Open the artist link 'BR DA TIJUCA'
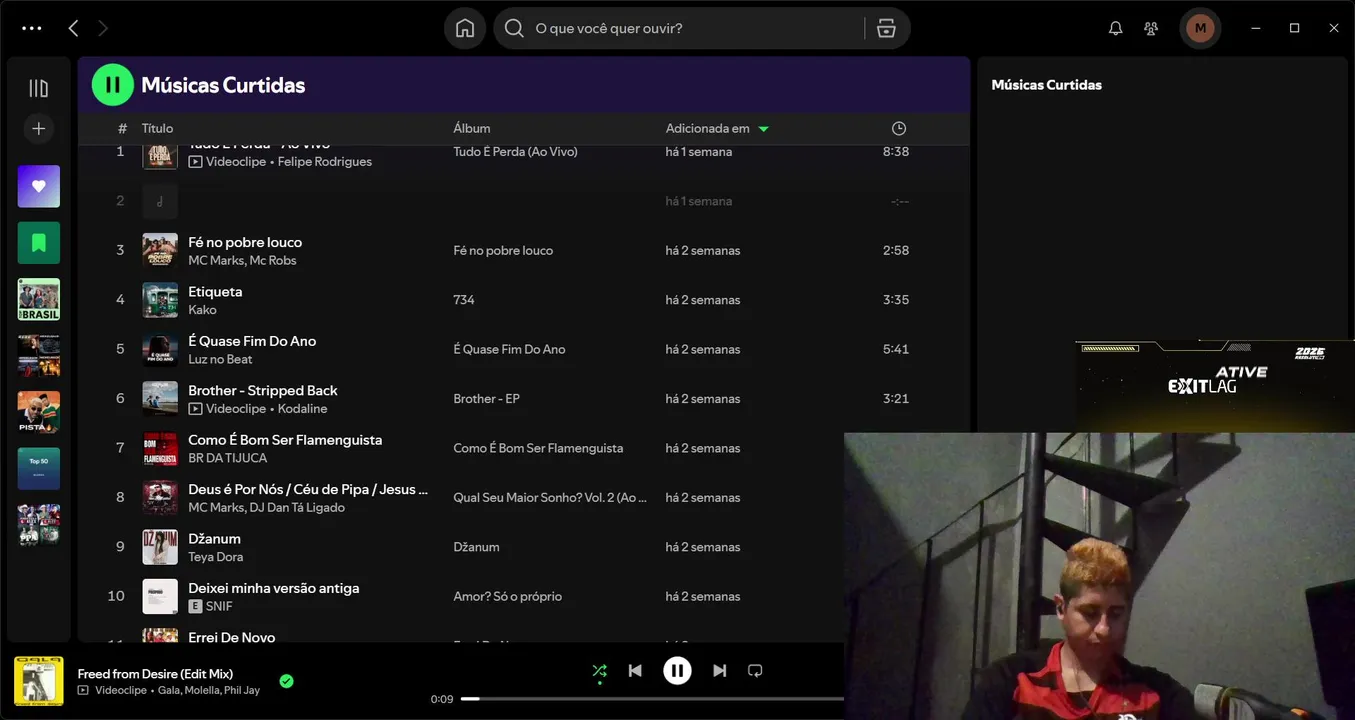Screen dimensions: 1355x720 click(x=228, y=458)
